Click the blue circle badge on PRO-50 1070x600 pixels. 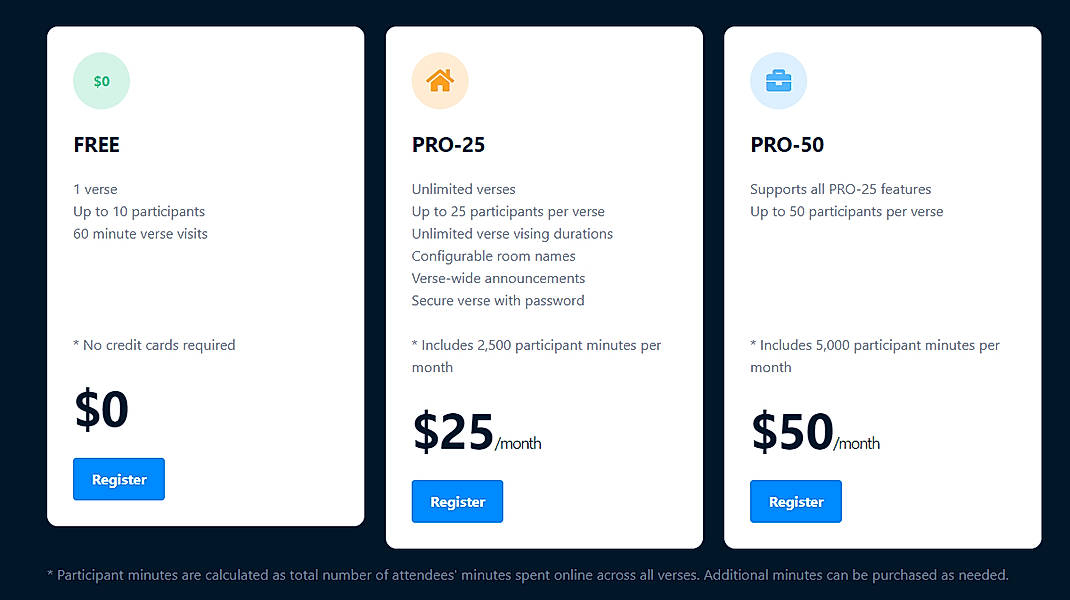click(778, 81)
